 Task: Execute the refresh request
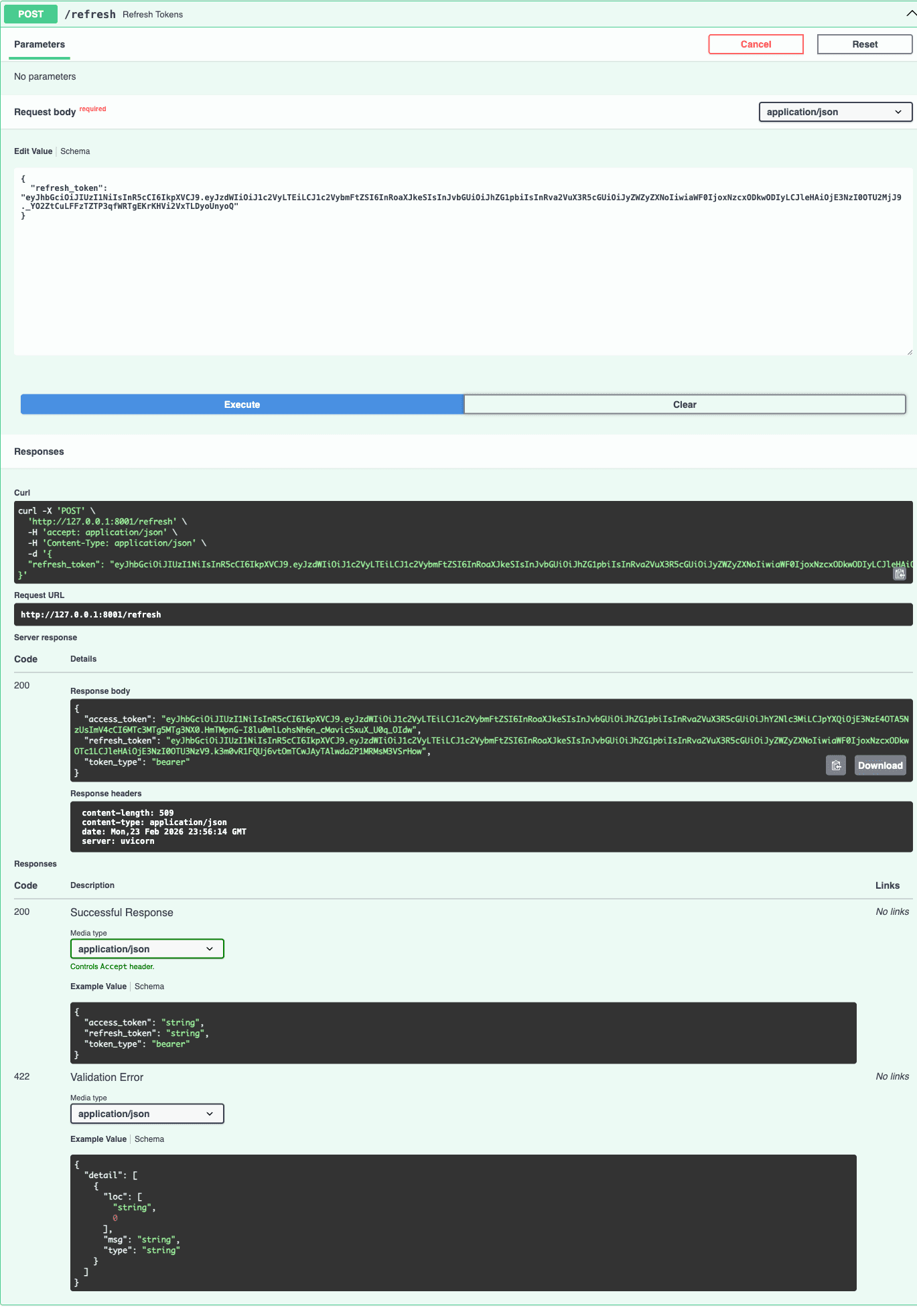pos(242,405)
